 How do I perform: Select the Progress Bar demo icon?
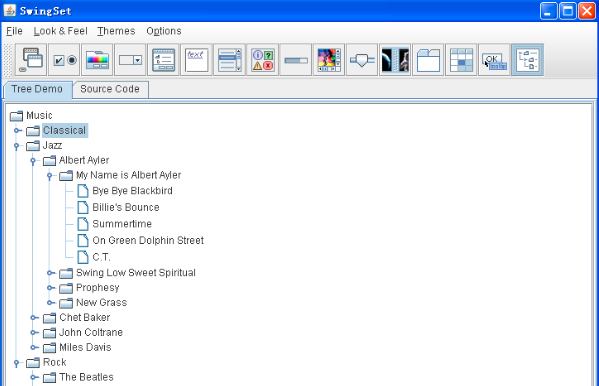point(296,60)
